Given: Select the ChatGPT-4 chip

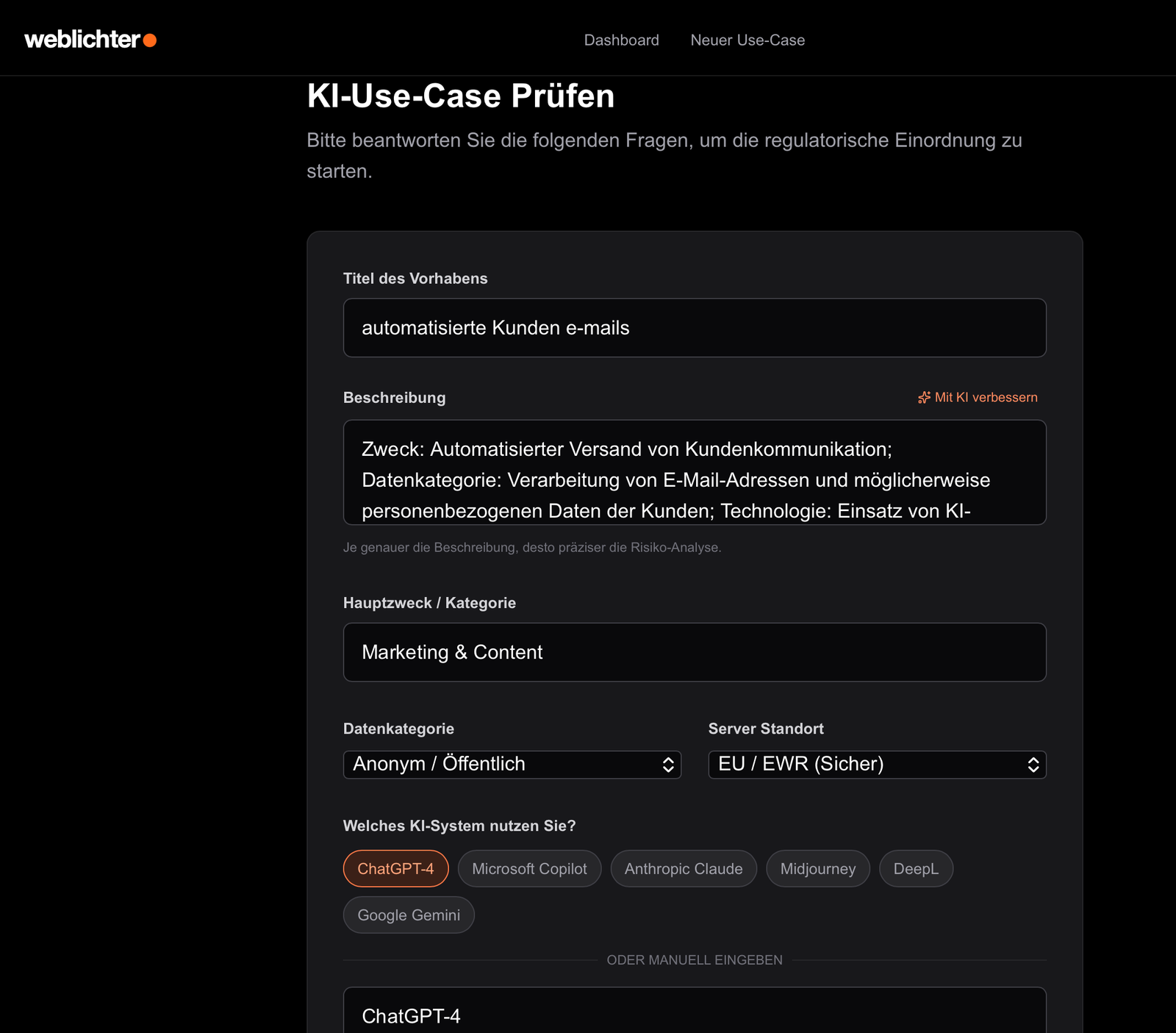Looking at the screenshot, I should pyautogui.click(x=395, y=869).
